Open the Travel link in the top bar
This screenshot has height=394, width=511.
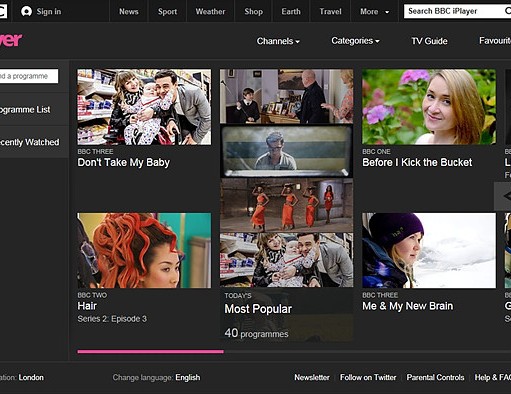click(330, 12)
